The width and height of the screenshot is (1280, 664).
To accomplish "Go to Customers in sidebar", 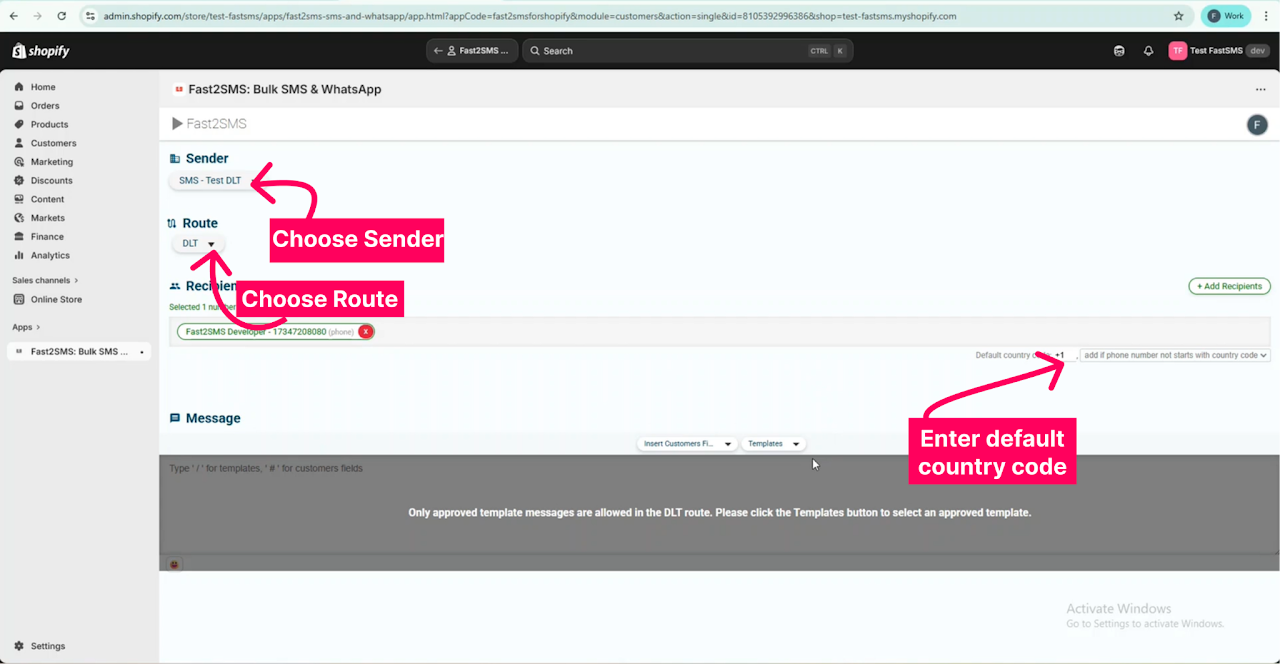I will pos(53,143).
